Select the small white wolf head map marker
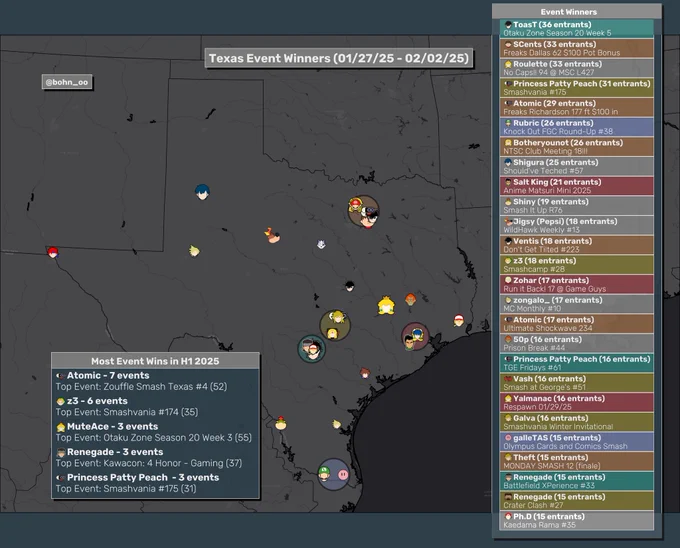 [x=321, y=245]
